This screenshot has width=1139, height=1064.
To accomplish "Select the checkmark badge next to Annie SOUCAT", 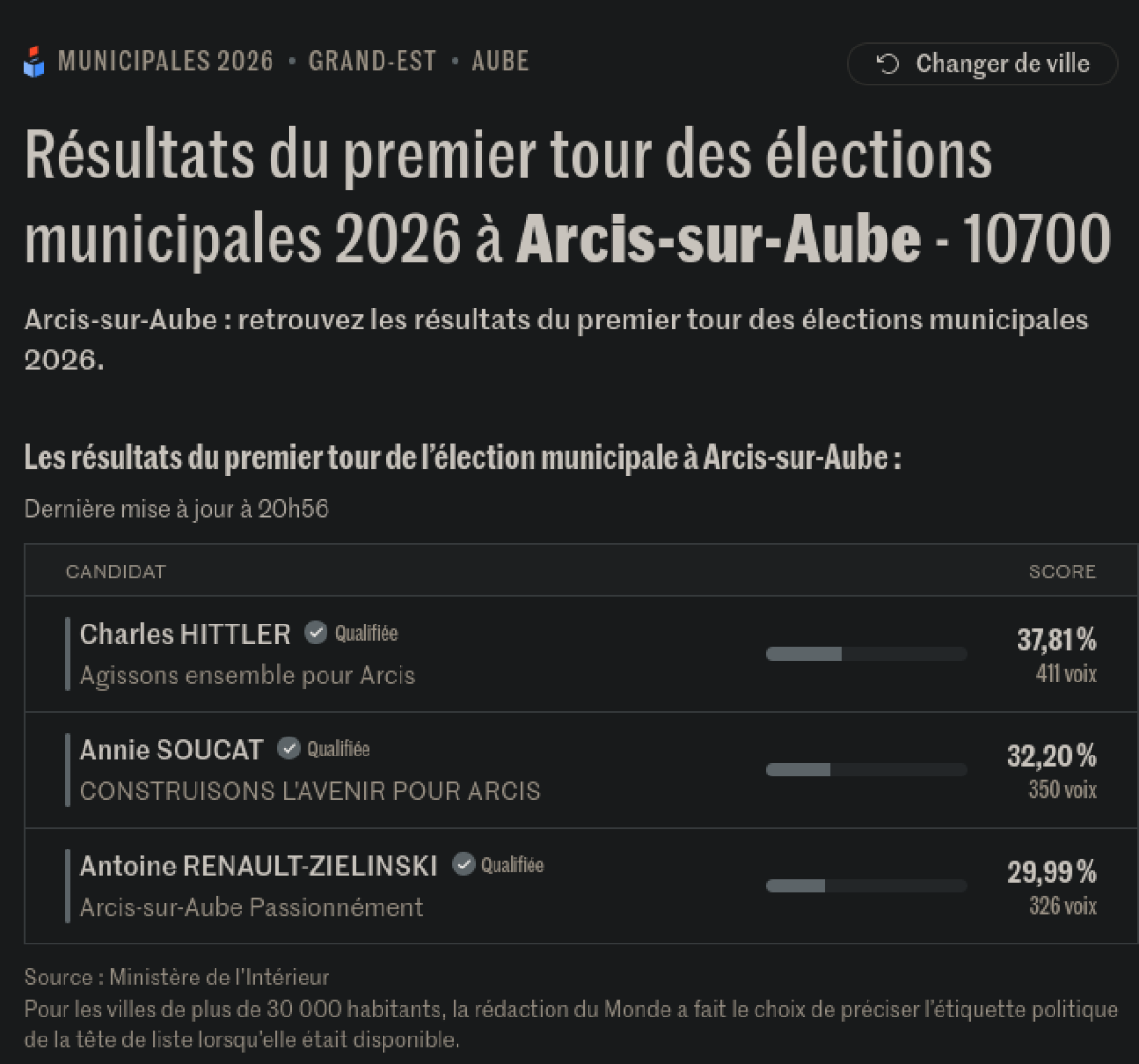I will pyautogui.click(x=289, y=748).
